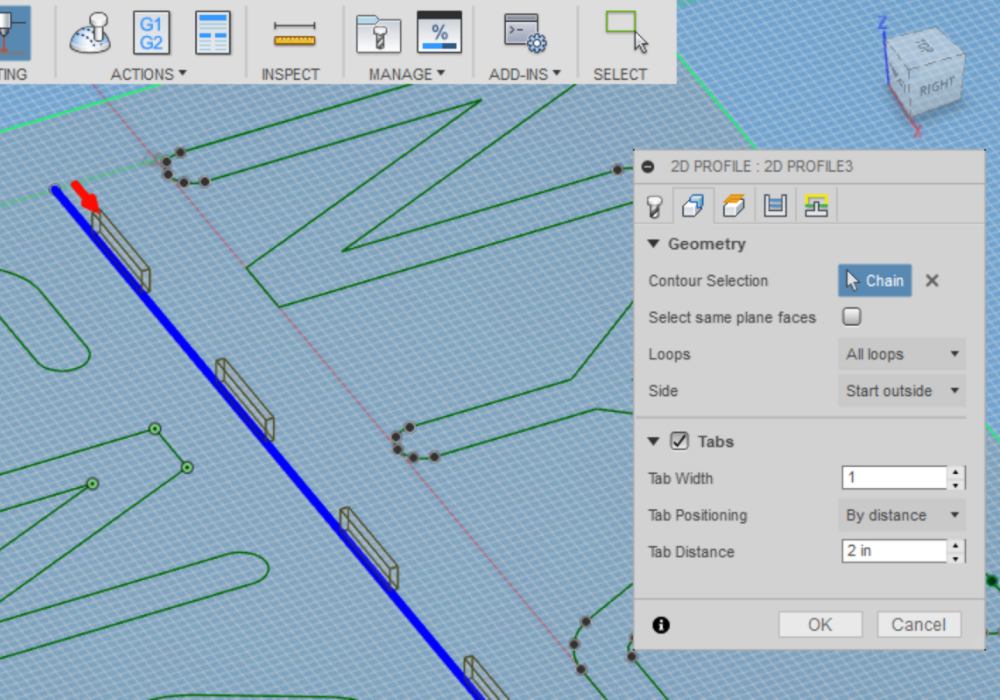Click the ViewCube RIGHT face
Image resolution: width=1000 pixels, height=700 pixels.
pos(936,87)
